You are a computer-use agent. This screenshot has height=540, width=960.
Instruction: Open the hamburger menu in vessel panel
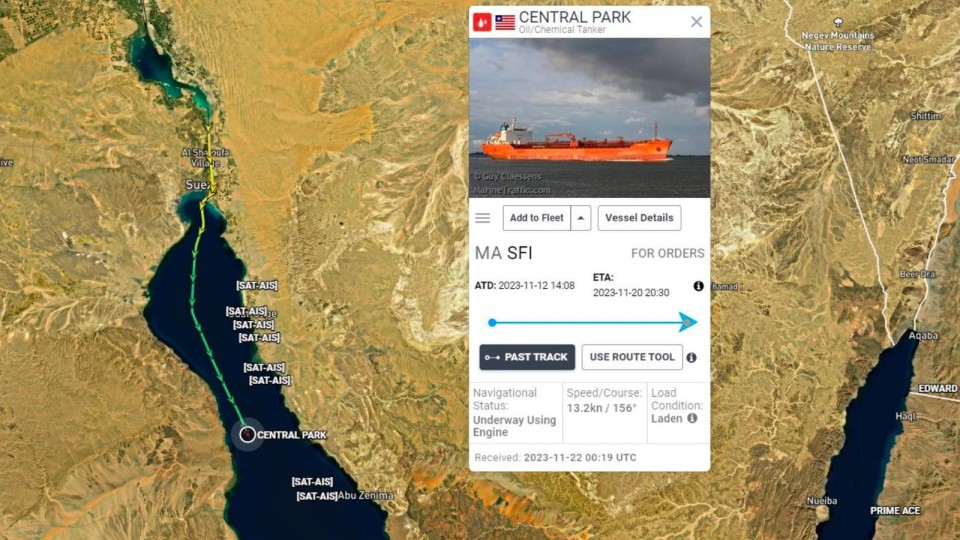[x=482, y=218]
